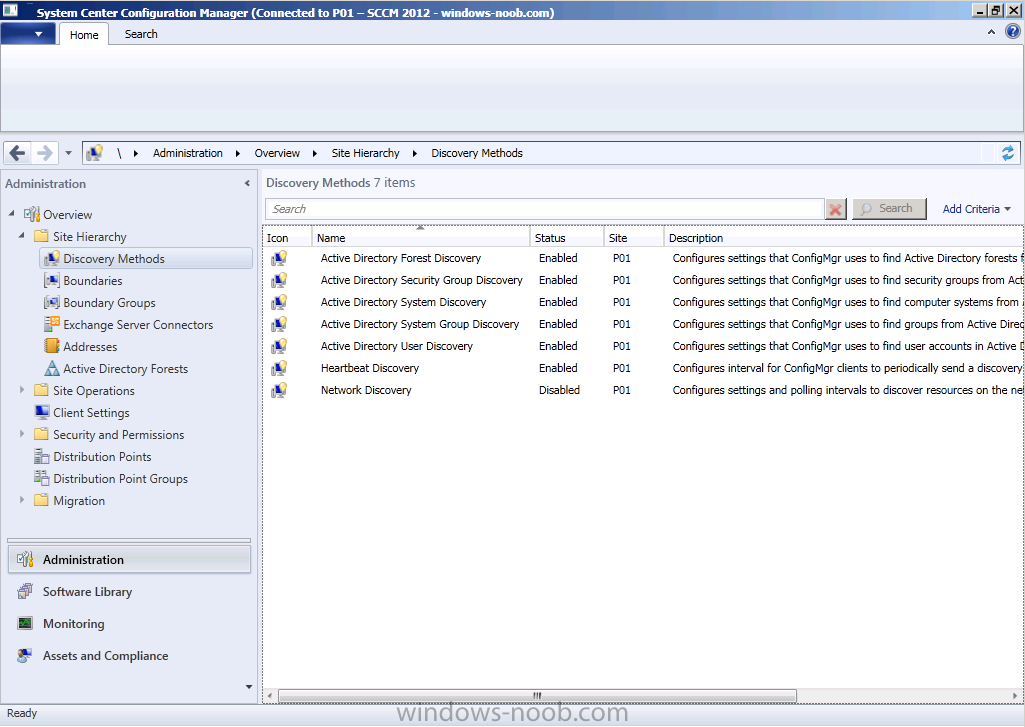This screenshot has width=1025, height=727.
Task: Select the Network Discovery row icon
Action: (x=279, y=390)
